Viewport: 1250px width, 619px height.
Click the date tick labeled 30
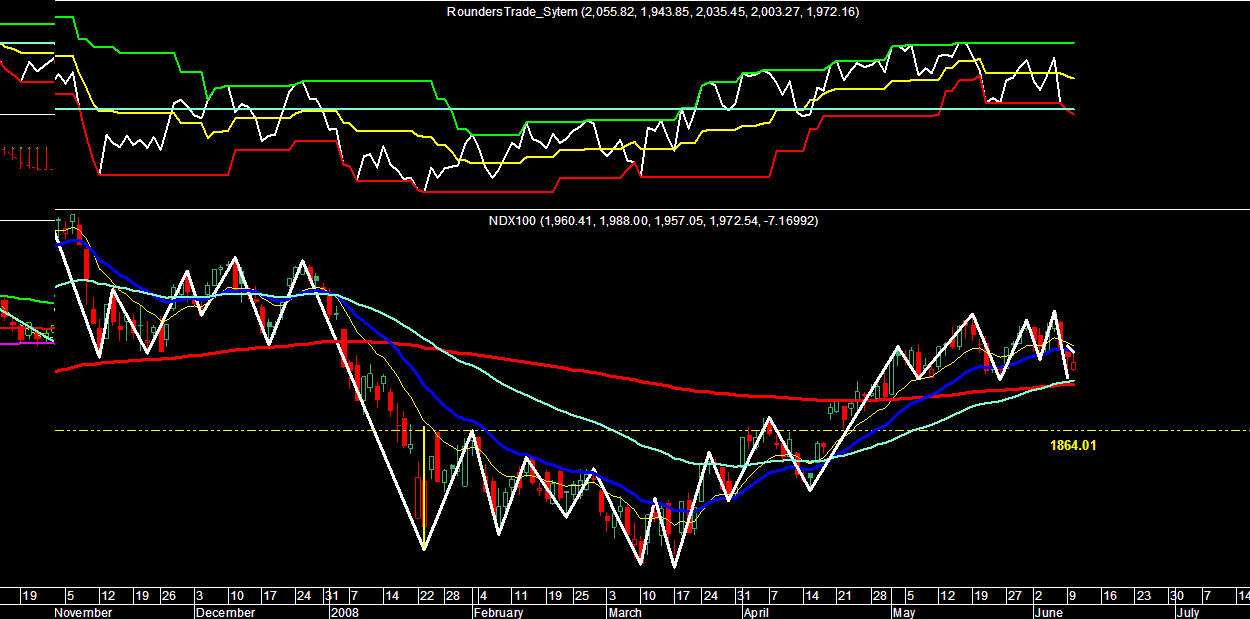point(1177,594)
